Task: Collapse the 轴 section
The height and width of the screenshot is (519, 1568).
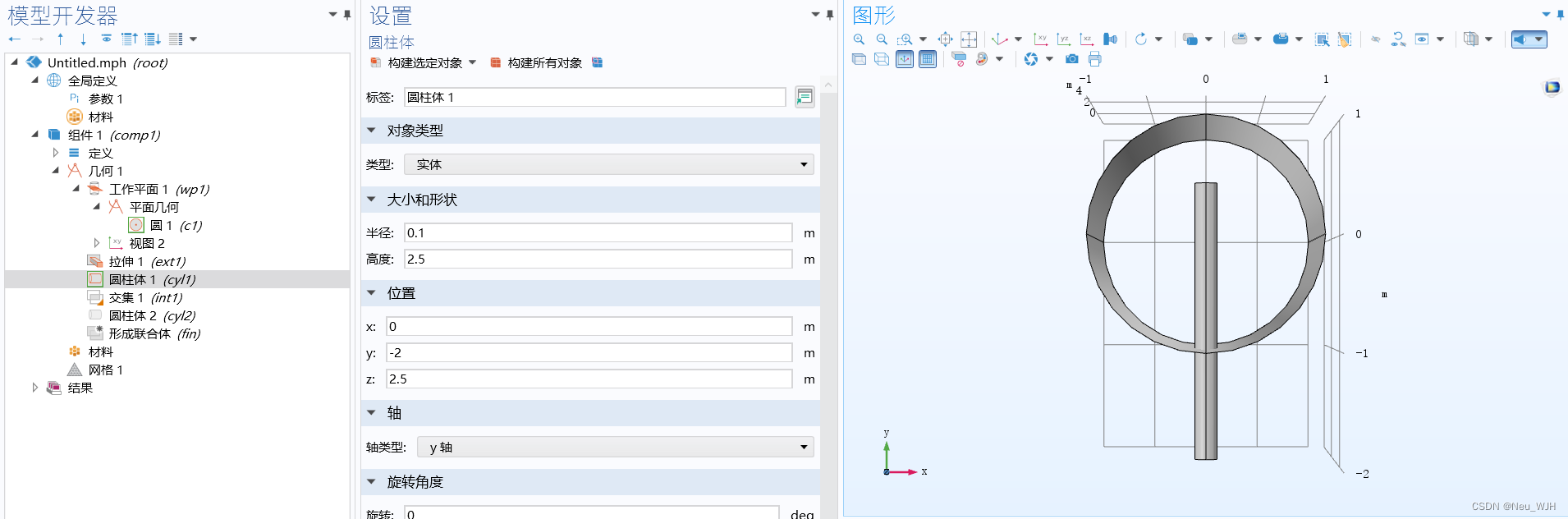Action: 371,413
